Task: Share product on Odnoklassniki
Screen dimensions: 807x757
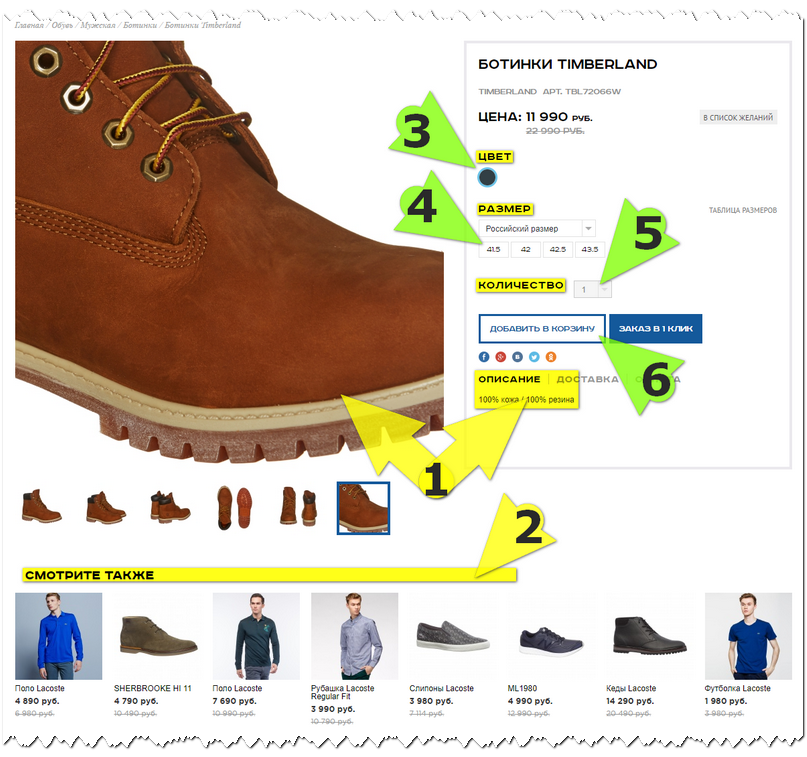Action: pyautogui.click(x=551, y=357)
